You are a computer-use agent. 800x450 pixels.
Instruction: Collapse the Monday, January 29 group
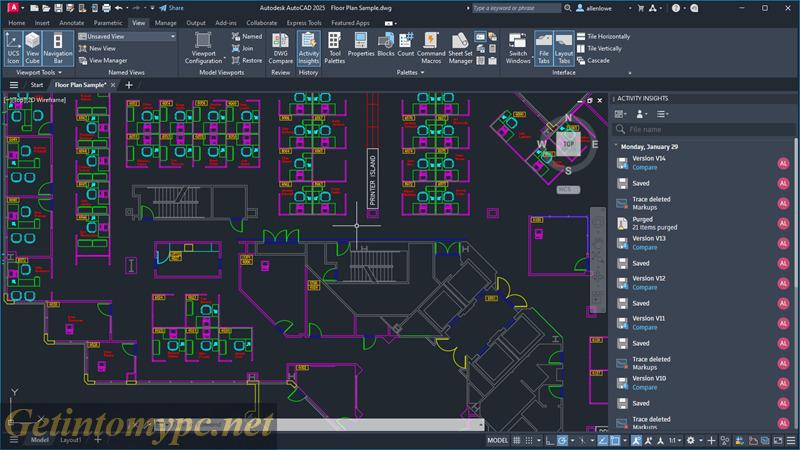616,146
